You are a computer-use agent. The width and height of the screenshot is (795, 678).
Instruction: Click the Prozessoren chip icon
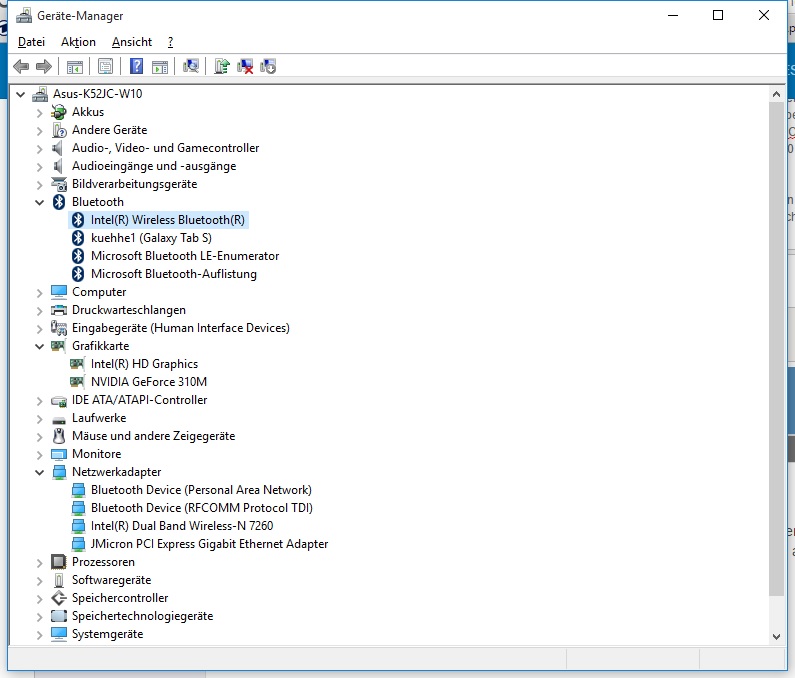tap(59, 562)
